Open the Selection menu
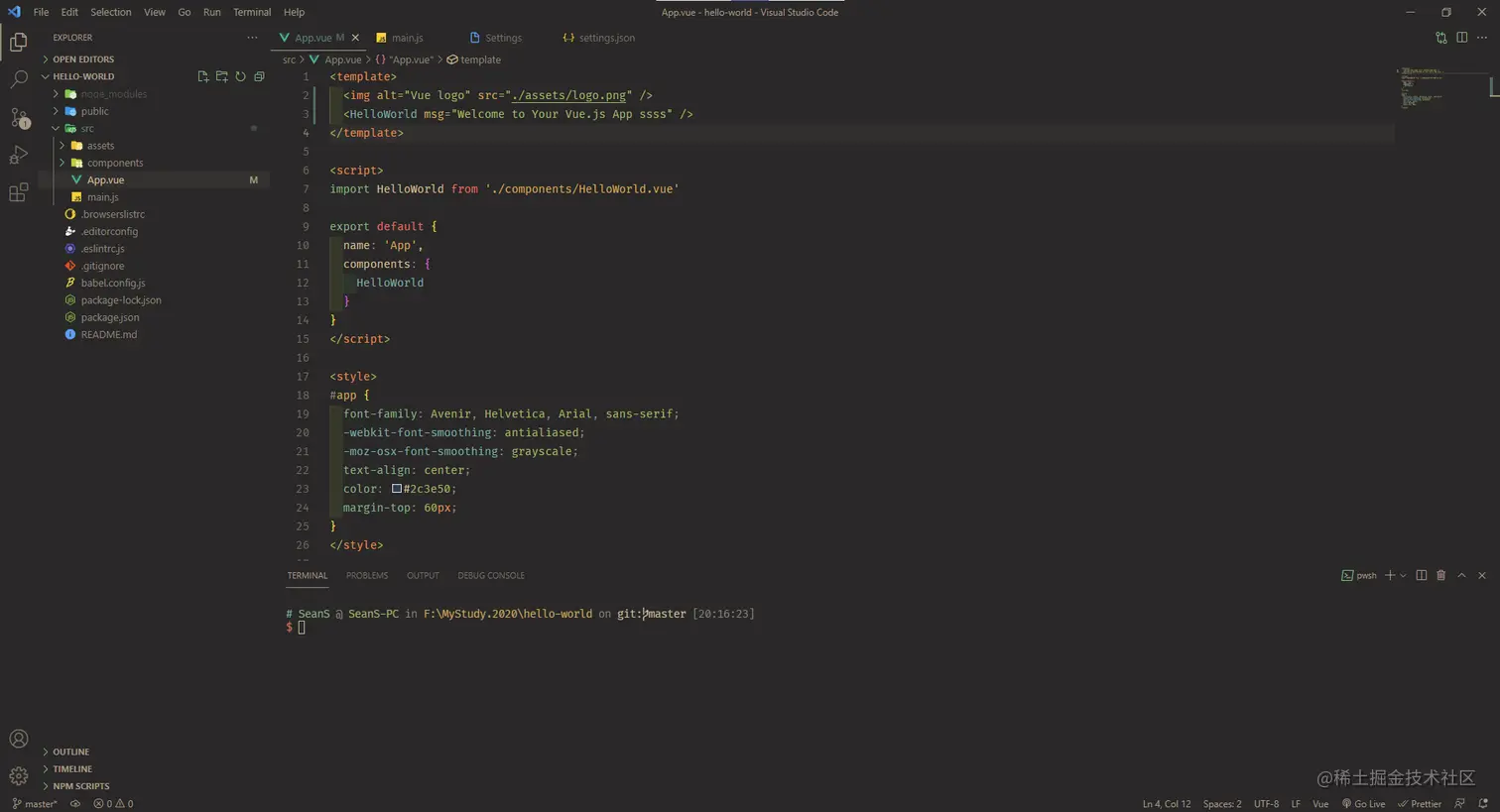 [x=111, y=12]
